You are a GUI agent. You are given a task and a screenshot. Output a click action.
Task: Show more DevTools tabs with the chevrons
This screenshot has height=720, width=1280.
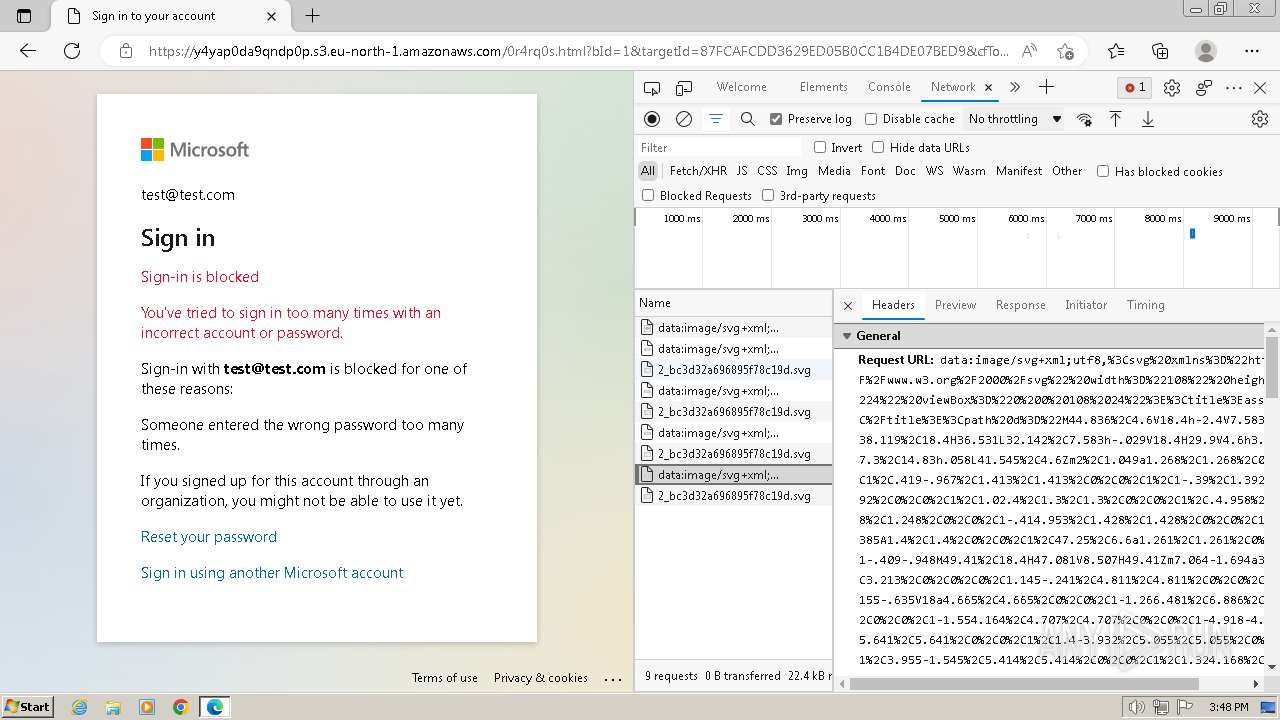[x=1015, y=88]
